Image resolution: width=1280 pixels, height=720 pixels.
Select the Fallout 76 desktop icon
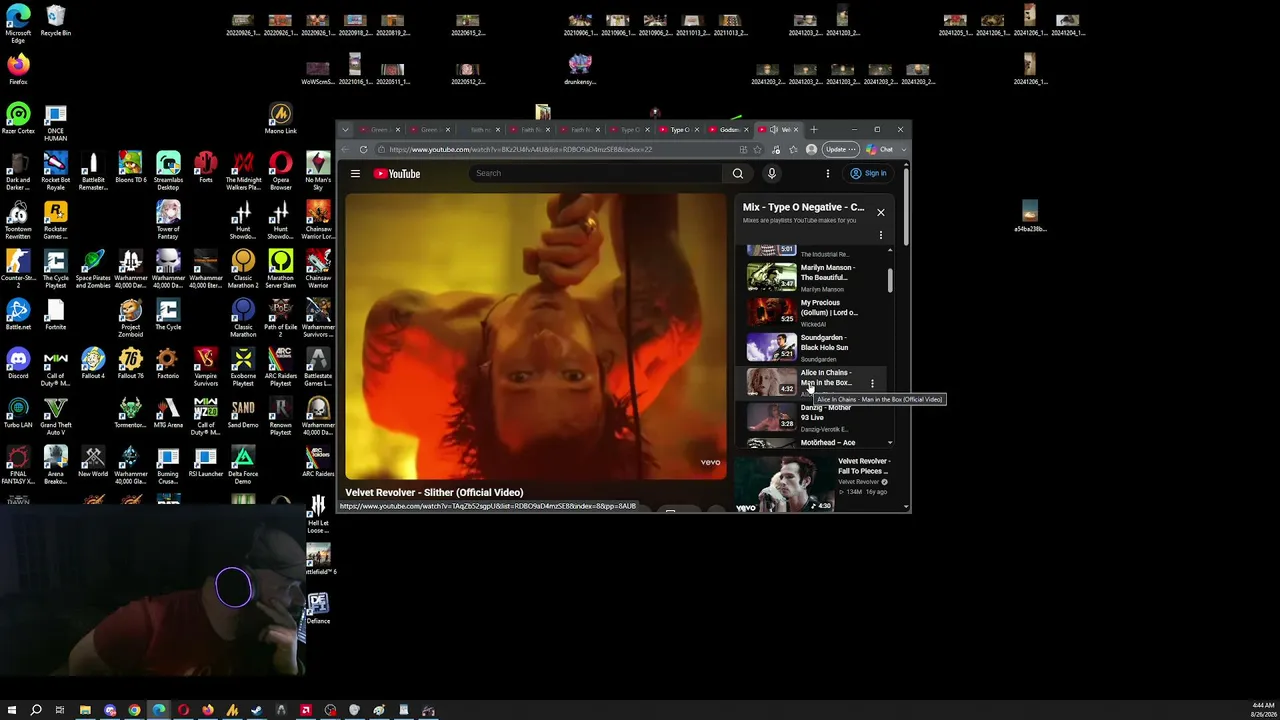[x=130, y=362]
